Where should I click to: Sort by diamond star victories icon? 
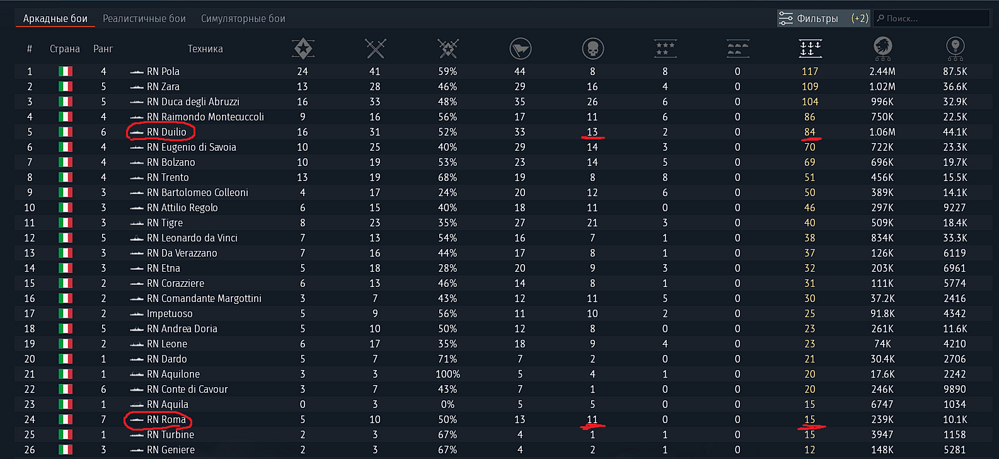pos(302,48)
